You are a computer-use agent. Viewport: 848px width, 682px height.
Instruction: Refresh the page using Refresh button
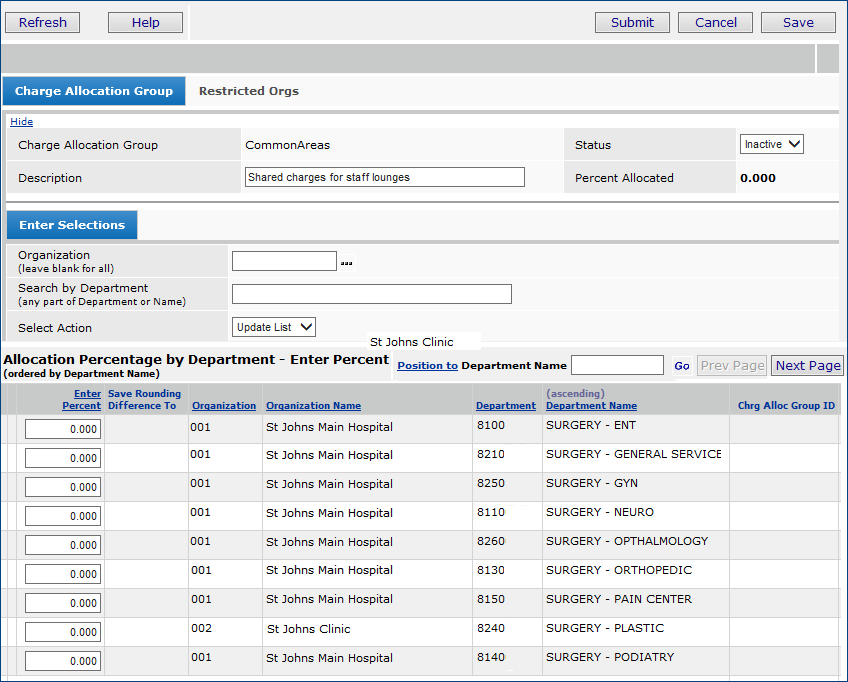point(43,22)
